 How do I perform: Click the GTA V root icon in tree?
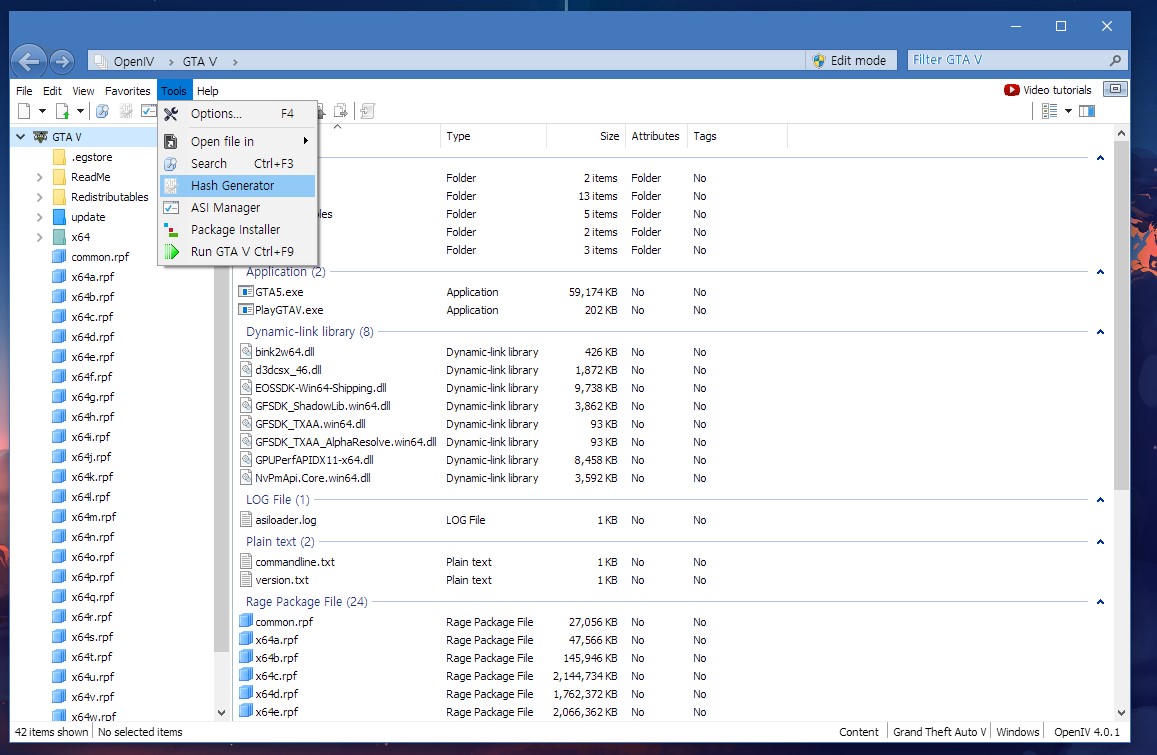41,137
